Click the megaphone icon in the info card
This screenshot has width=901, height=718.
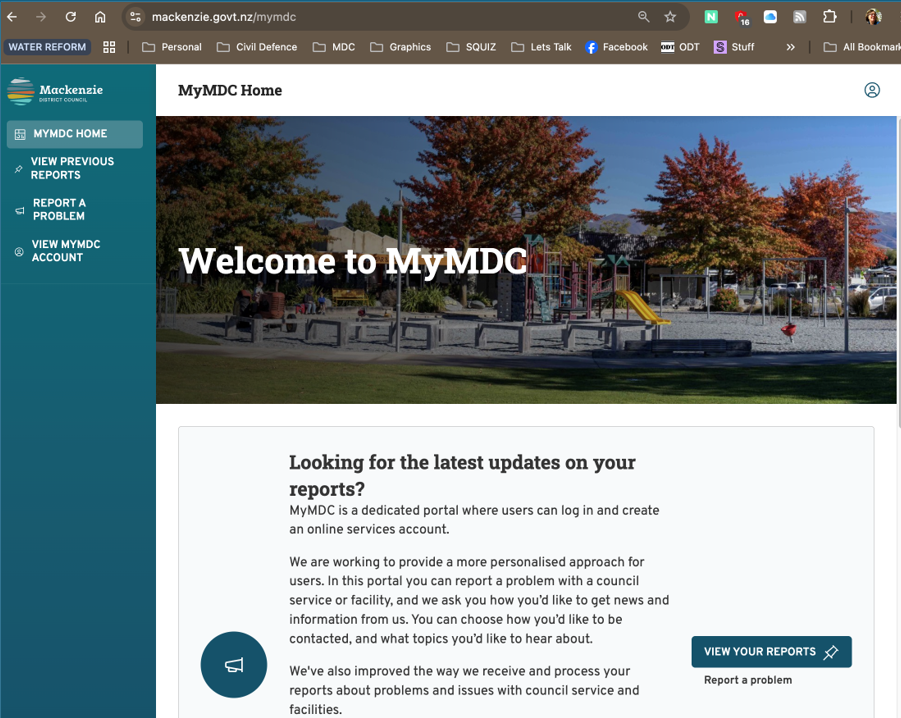[x=234, y=665]
